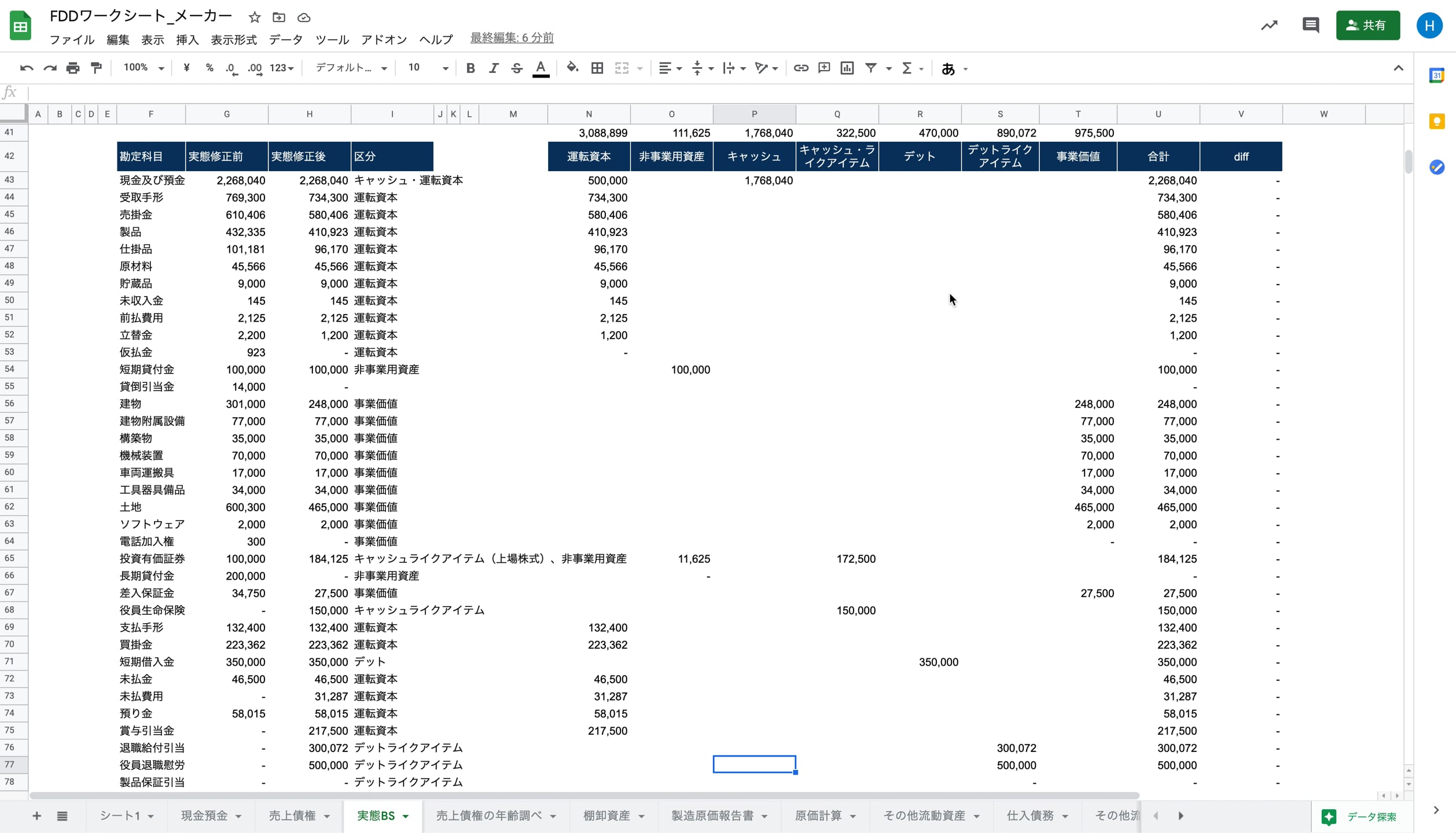Create a filter
This screenshot has height=833, width=1456.
tap(871, 68)
